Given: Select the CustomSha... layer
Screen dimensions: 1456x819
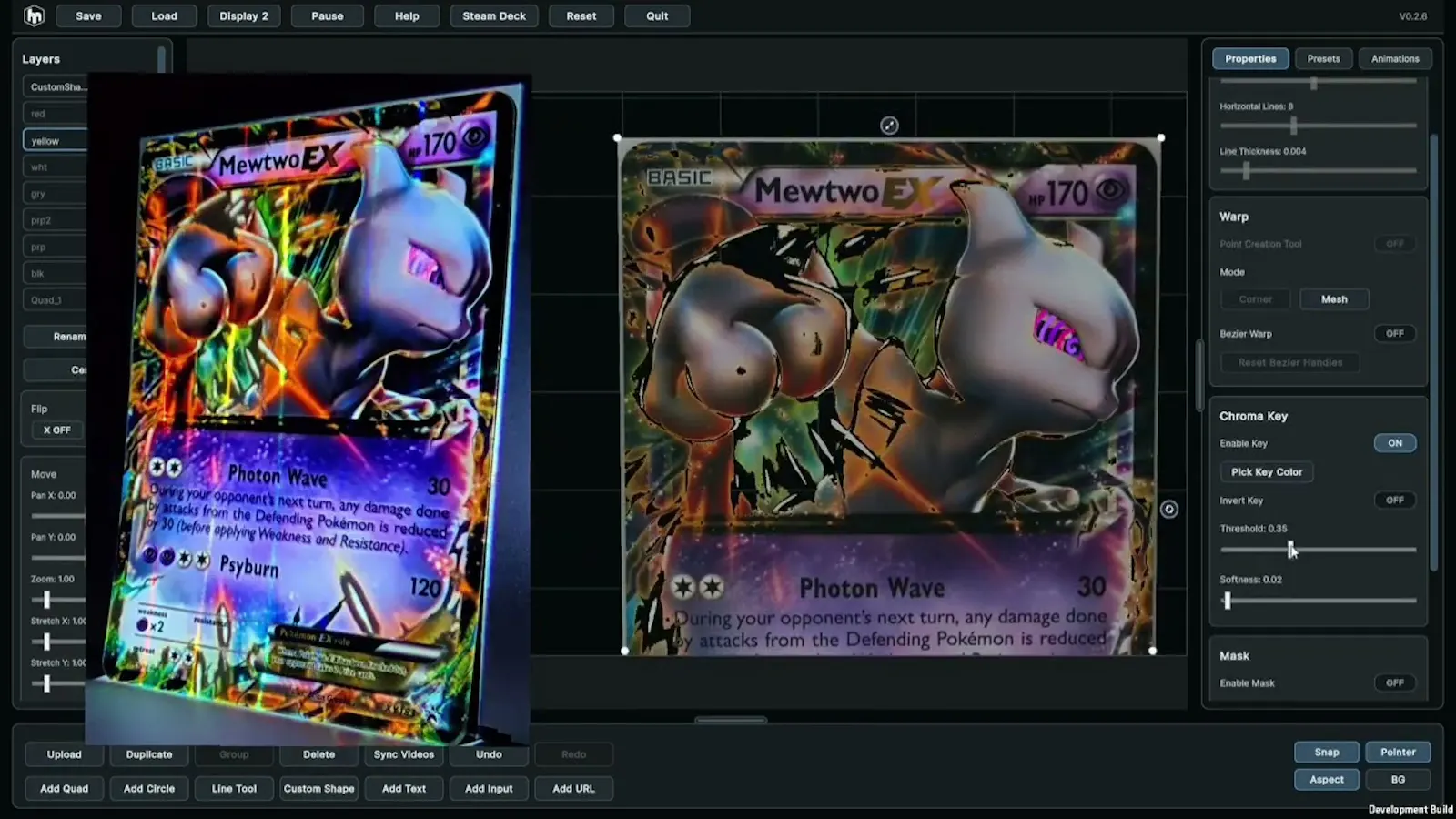Looking at the screenshot, I should click(x=56, y=87).
